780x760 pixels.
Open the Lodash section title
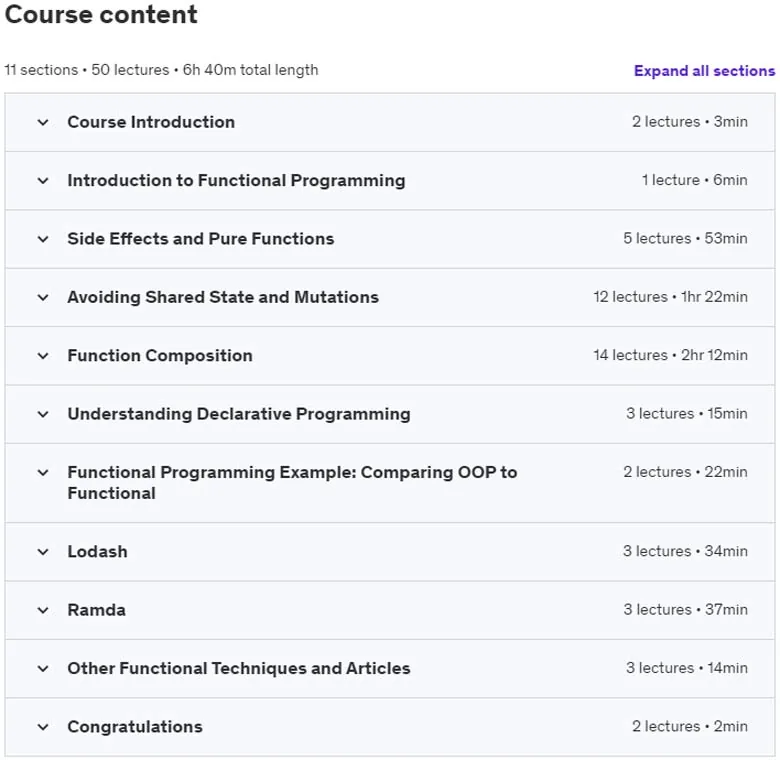pyautogui.click(x=98, y=552)
